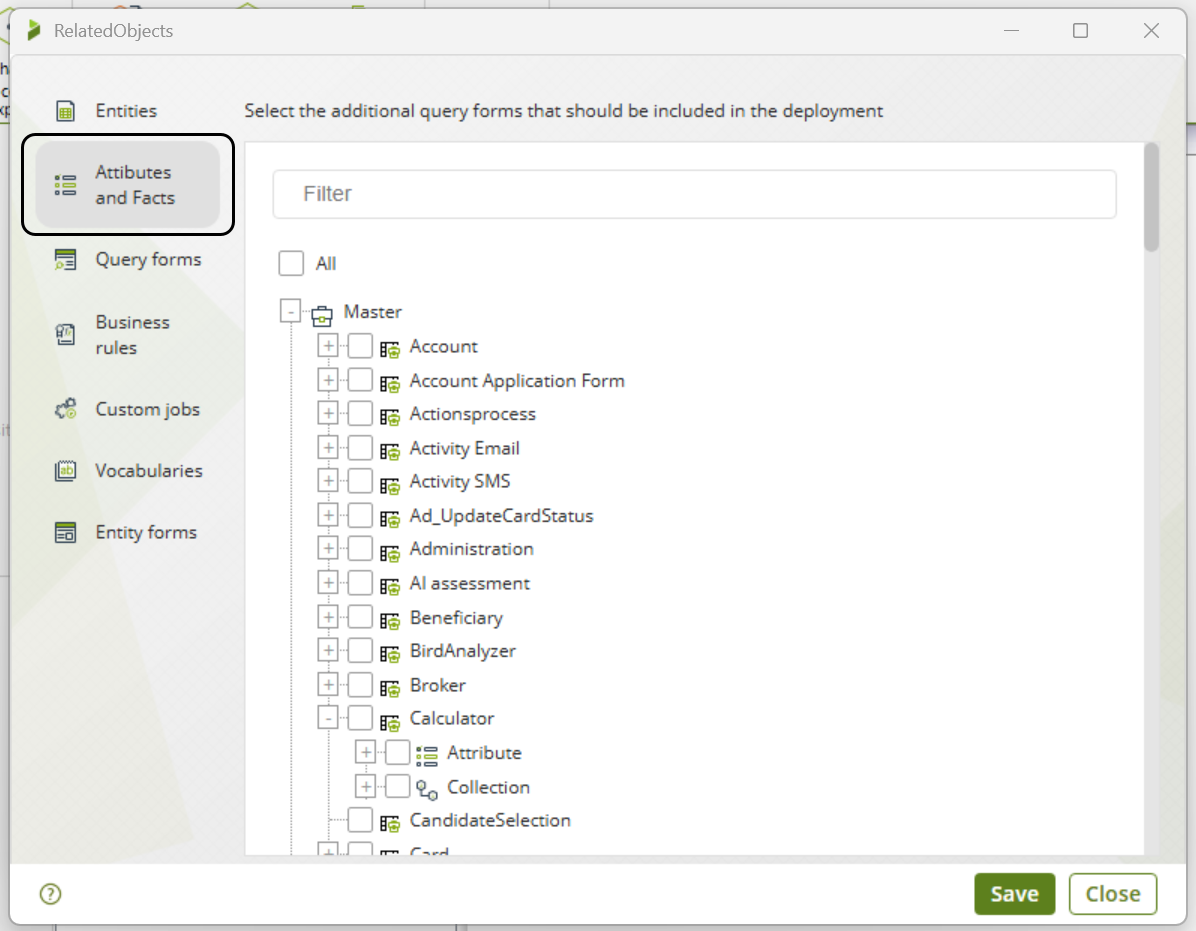The image size is (1196, 931).
Task: Enable the BirdAnalyzer checkbox
Action: (360, 651)
